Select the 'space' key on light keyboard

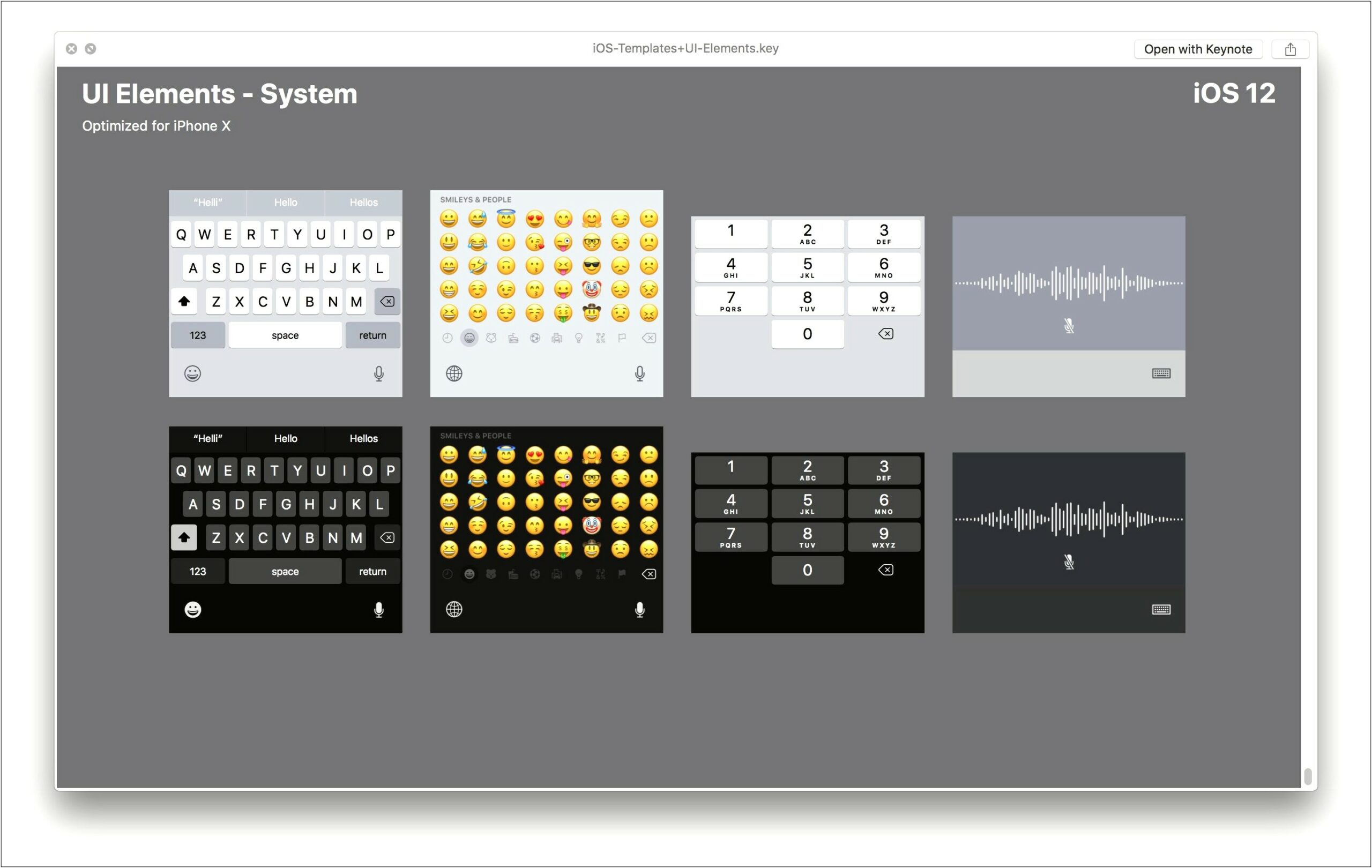tap(284, 334)
